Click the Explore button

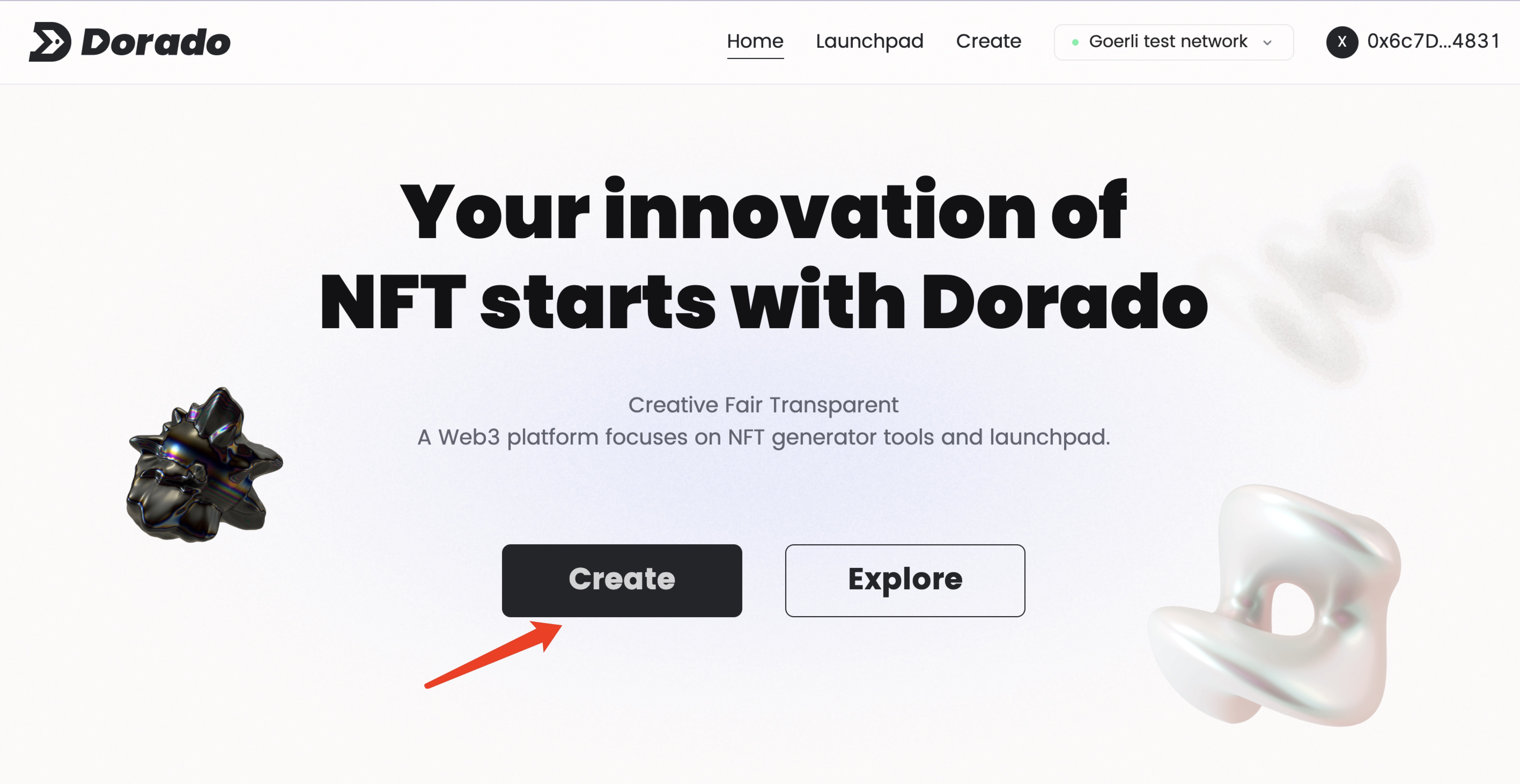(905, 580)
